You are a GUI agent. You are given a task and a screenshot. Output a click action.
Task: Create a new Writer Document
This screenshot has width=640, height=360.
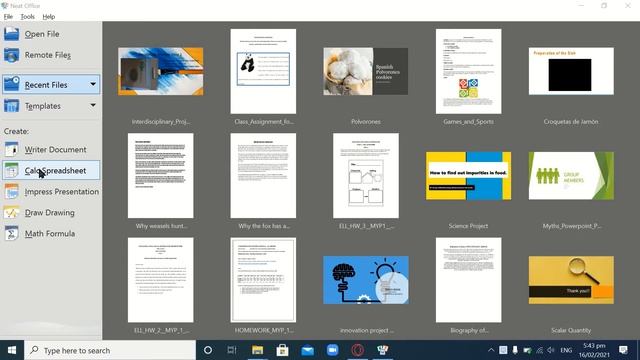coord(51,149)
